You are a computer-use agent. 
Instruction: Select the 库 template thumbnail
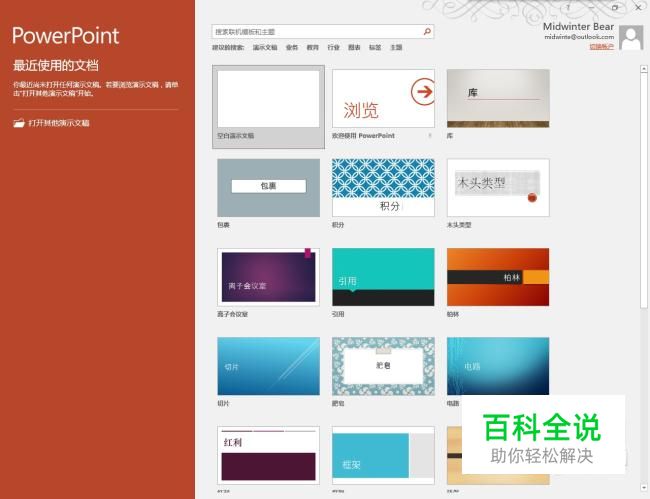click(x=498, y=99)
